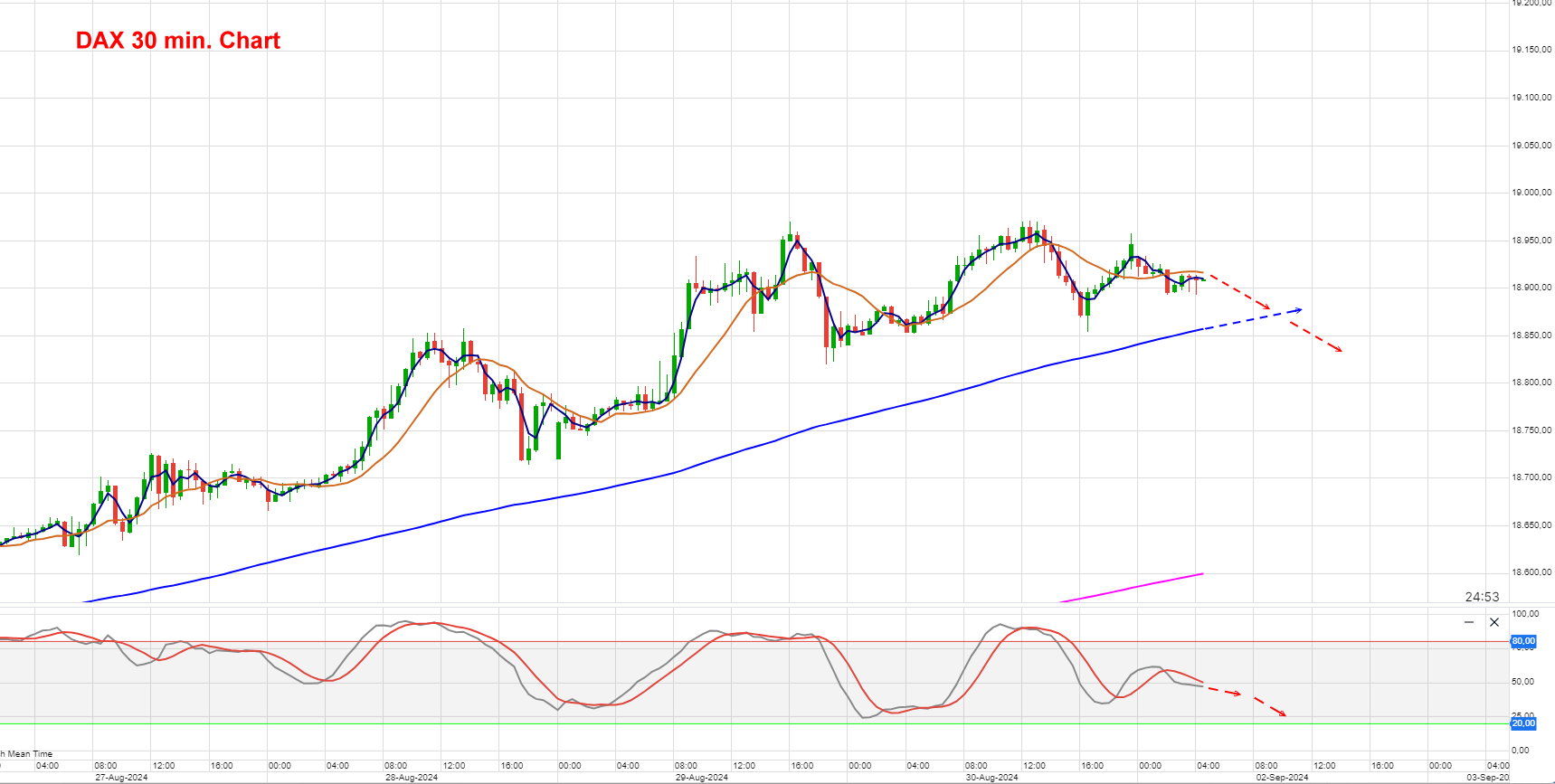Image resolution: width=1555 pixels, height=784 pixels.
Task: Click the 27-Aug-2024 date label
Action: (x=121, y=778)
